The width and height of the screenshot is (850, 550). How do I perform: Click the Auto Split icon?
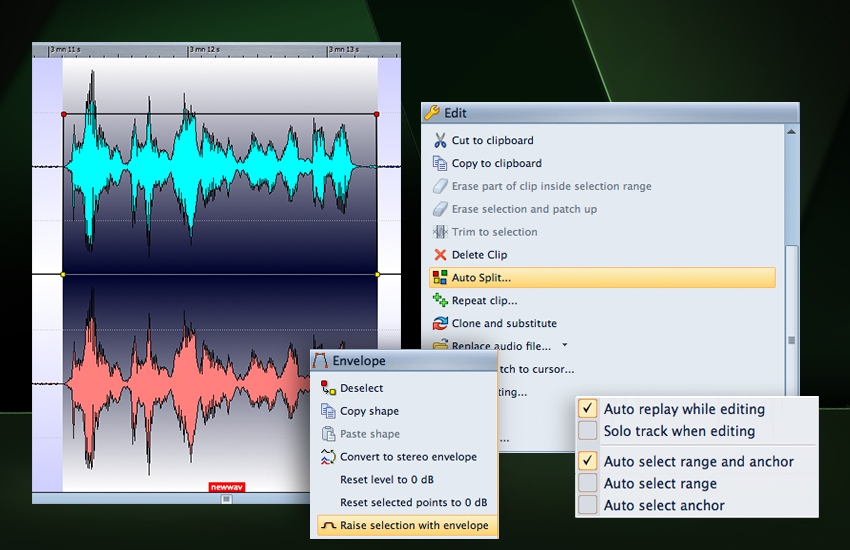pos(440,278)
